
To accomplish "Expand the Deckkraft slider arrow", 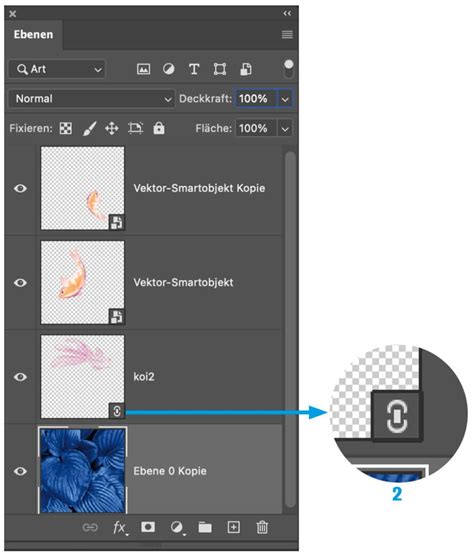I will 285,99.
